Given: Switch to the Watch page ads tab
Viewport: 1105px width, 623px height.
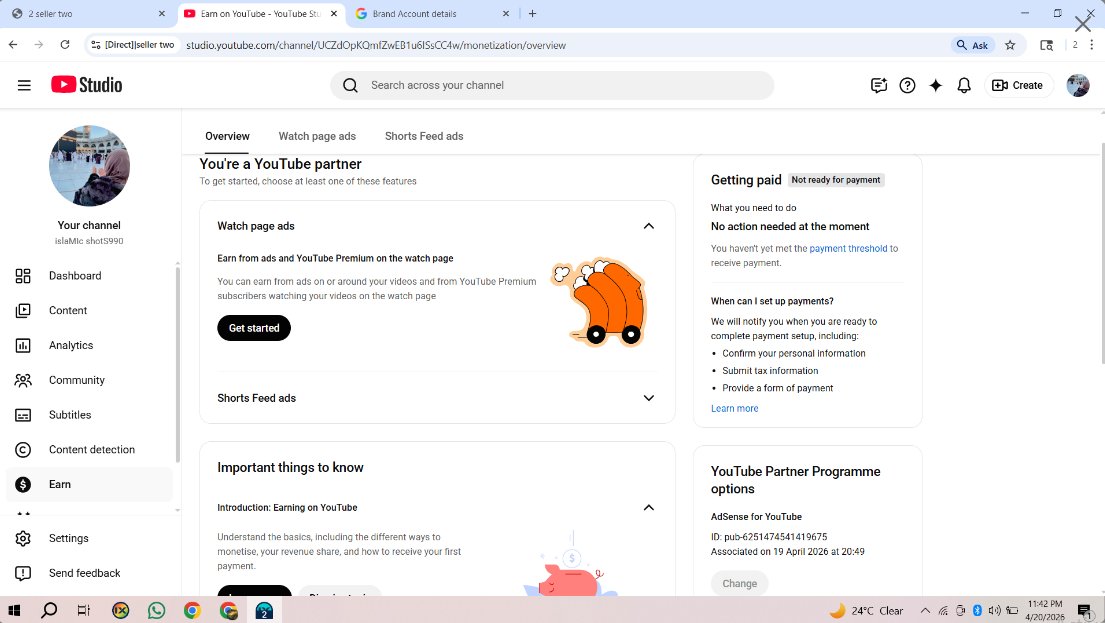Looking at the screenshot, I should [317, 136].
